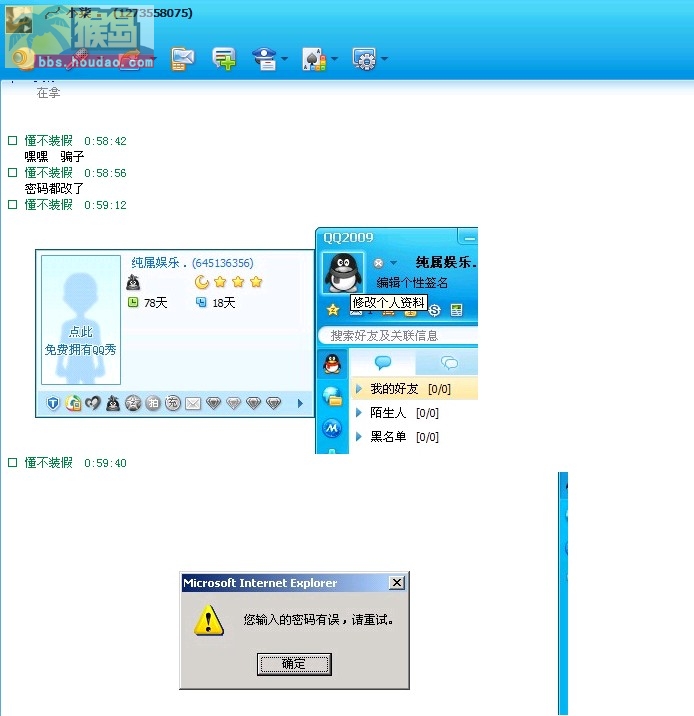Click 编辑个性签名 to edit the signature
Viewport: 694px width, 716px height.
(x=412, y=283)
